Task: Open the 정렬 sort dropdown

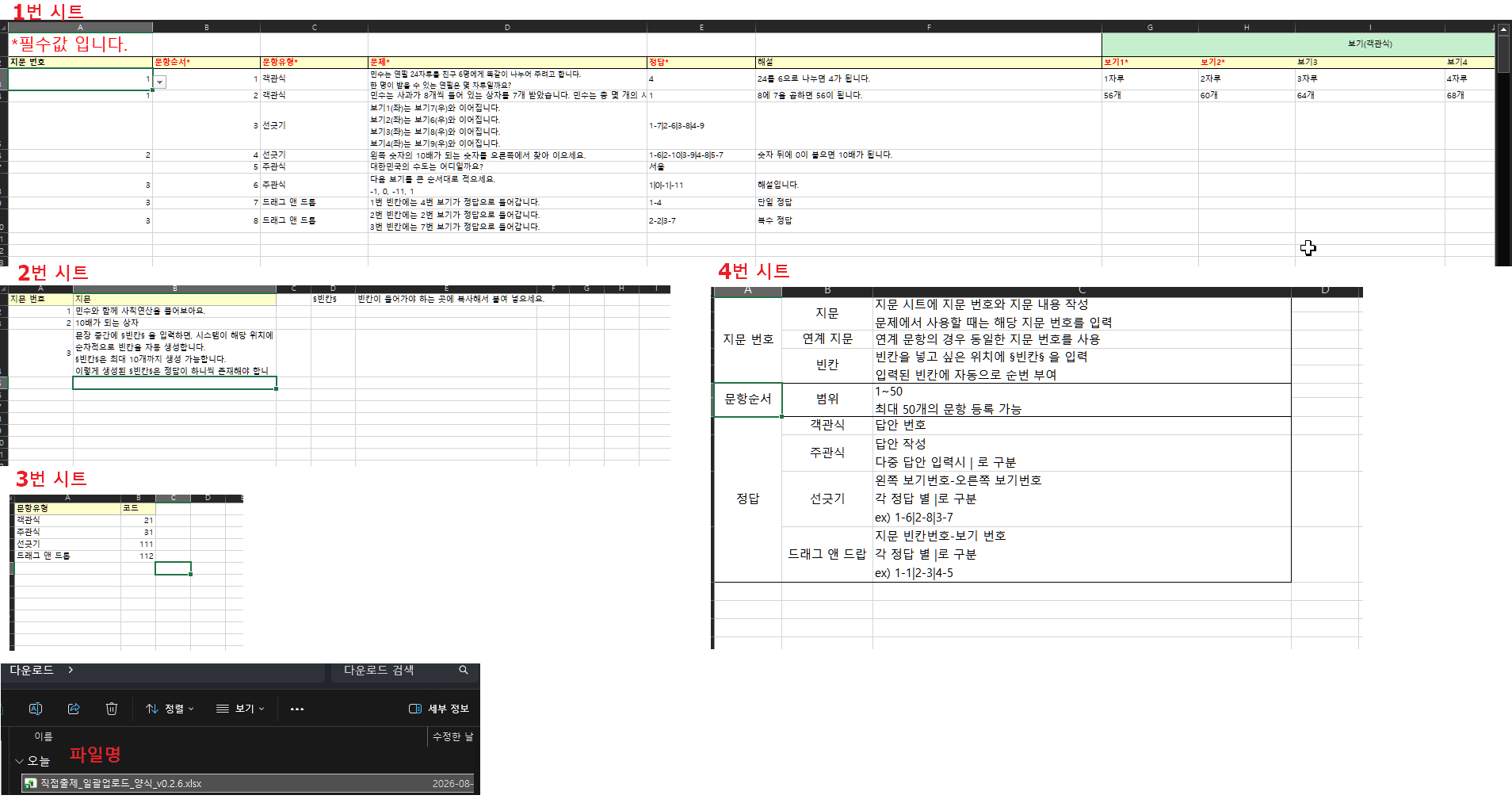Action: coord(170,709)
